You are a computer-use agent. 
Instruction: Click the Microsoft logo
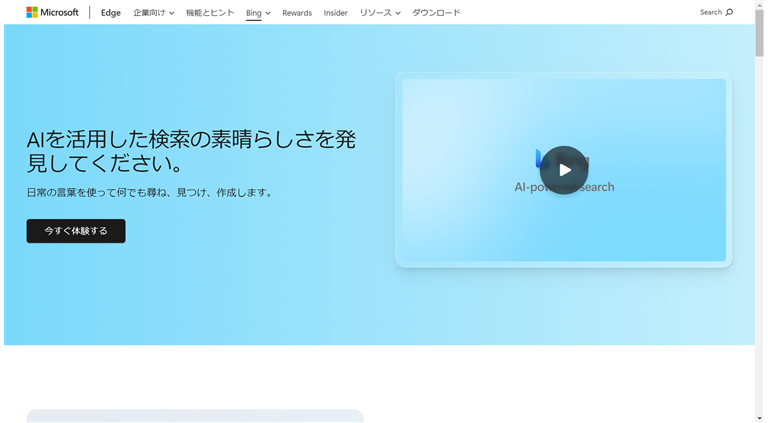(52, 12)
